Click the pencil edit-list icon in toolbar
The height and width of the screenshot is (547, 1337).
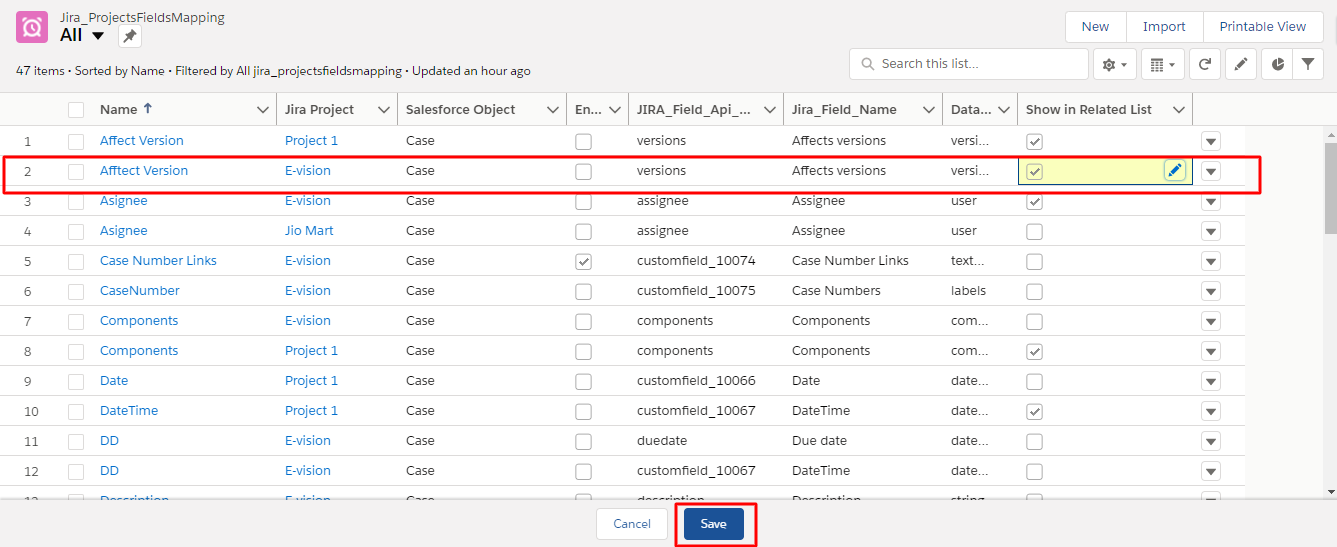pyautogui.click(x=1240, y=64)
